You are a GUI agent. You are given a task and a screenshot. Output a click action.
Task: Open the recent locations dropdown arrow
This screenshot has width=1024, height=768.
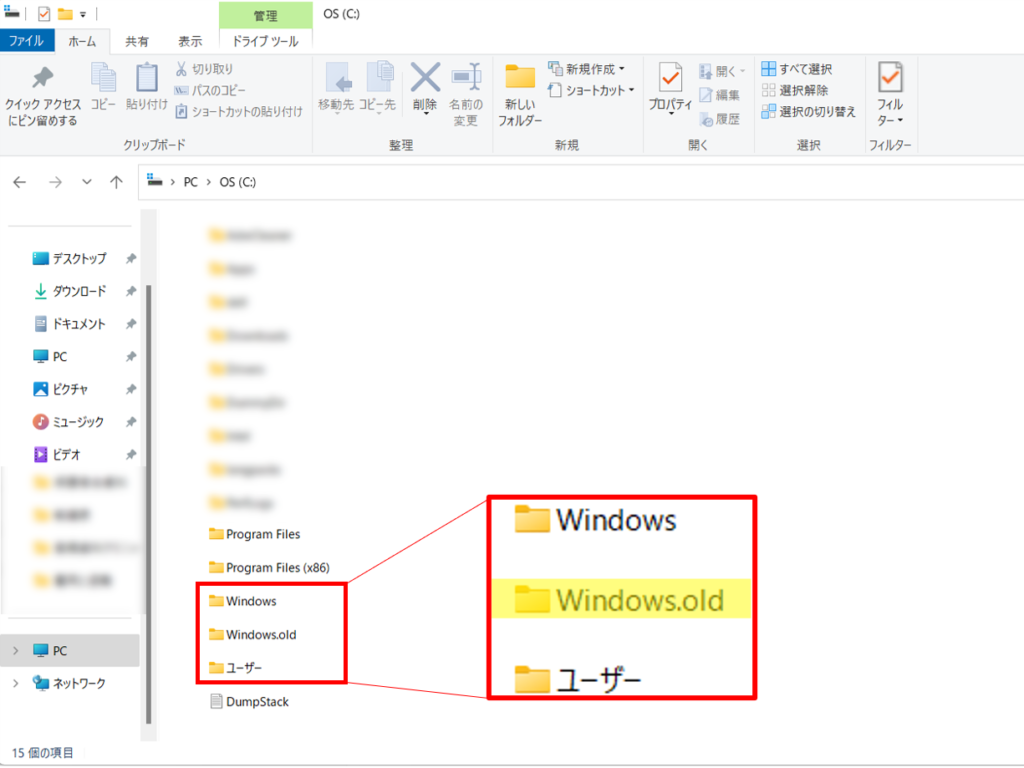point(87,182)
